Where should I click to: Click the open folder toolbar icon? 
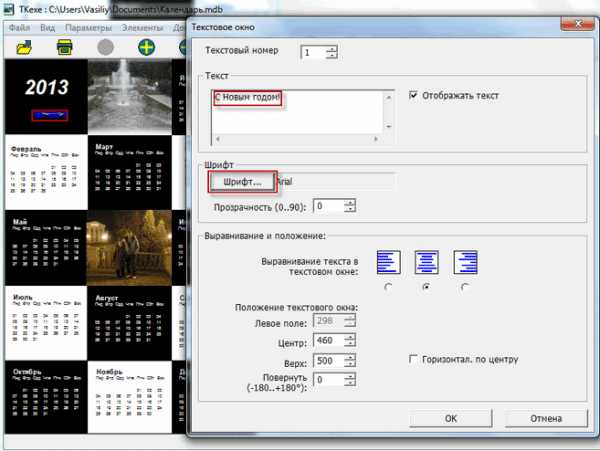pyautogui.click(x=26, y=47)
